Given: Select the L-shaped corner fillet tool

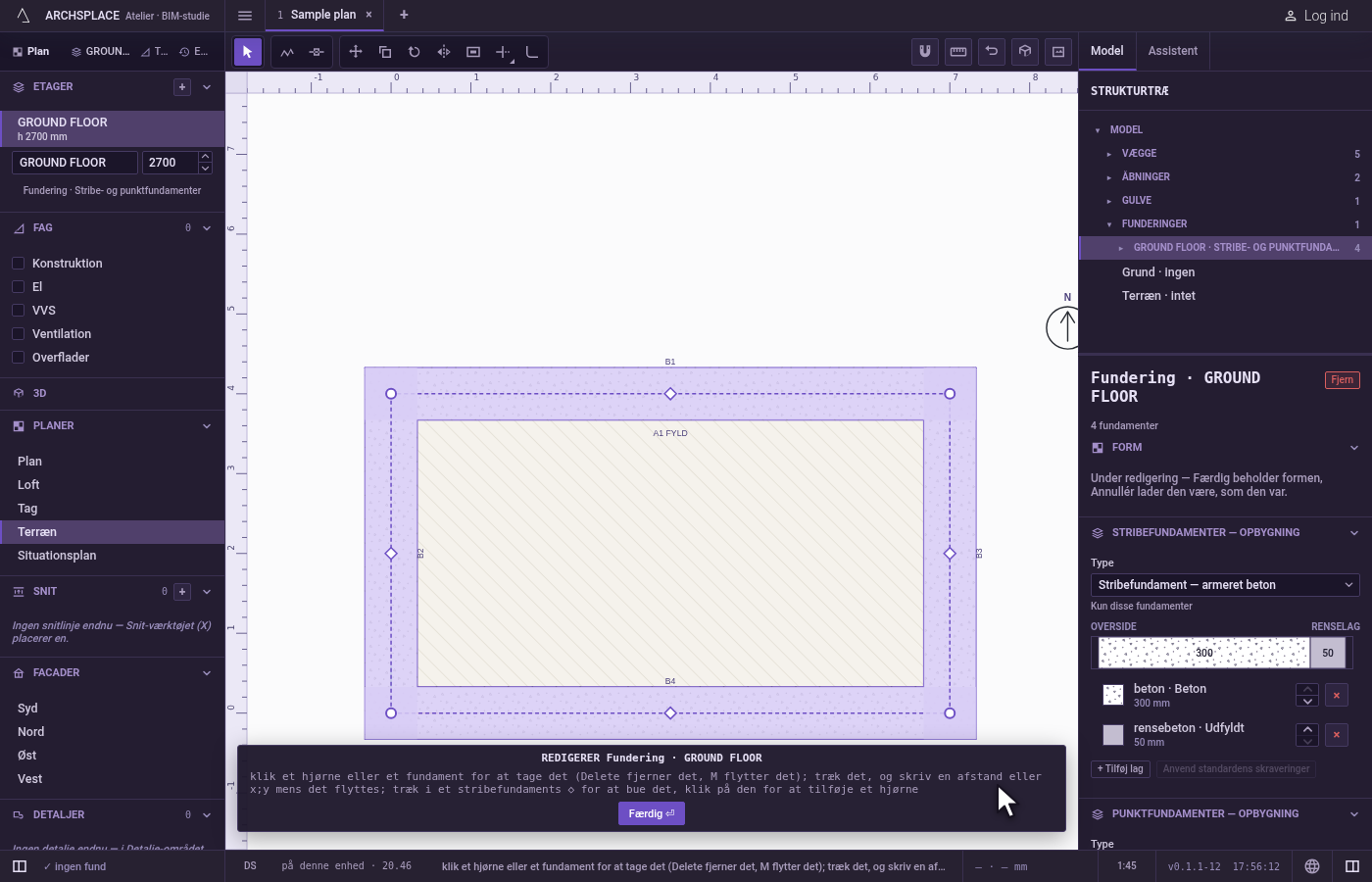Looking at the screenshot, I should tap(532, 52).
